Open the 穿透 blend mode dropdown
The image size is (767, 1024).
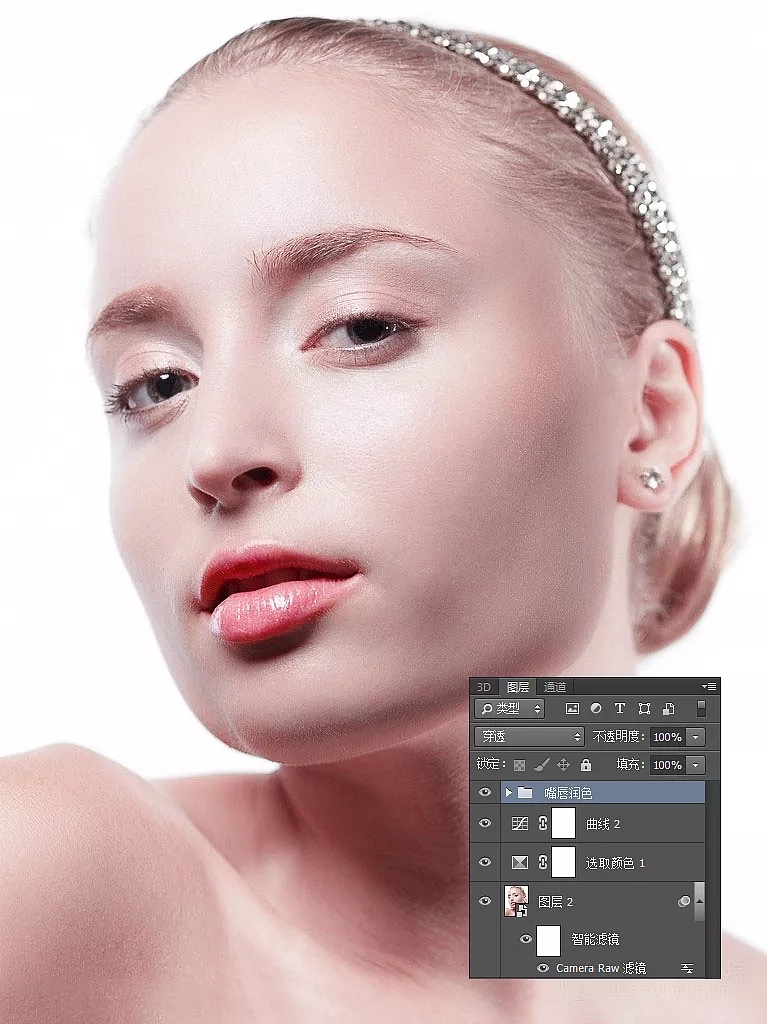(x=529, y=737)
